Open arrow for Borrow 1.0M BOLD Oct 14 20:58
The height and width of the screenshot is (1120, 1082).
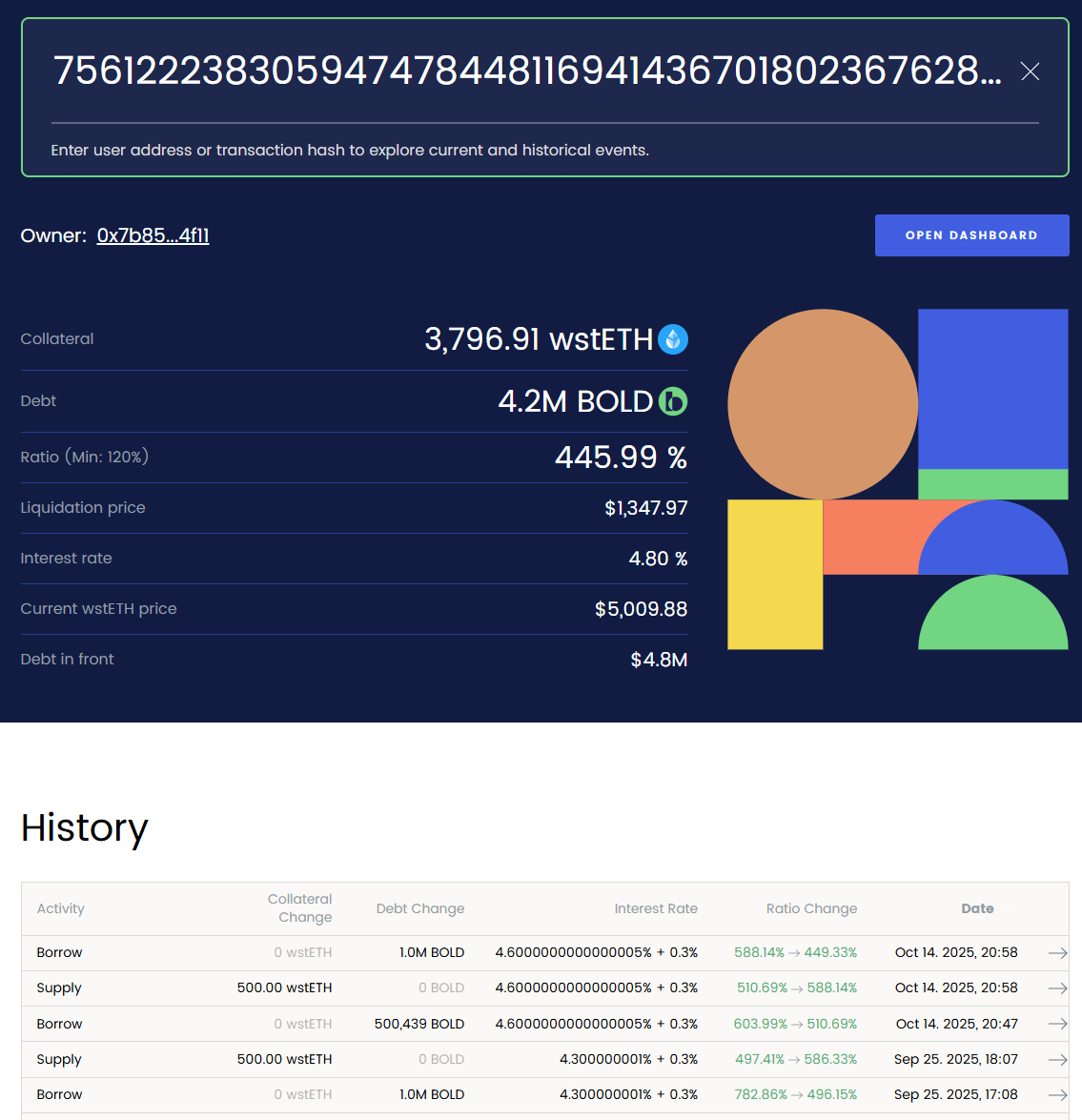1056,953
